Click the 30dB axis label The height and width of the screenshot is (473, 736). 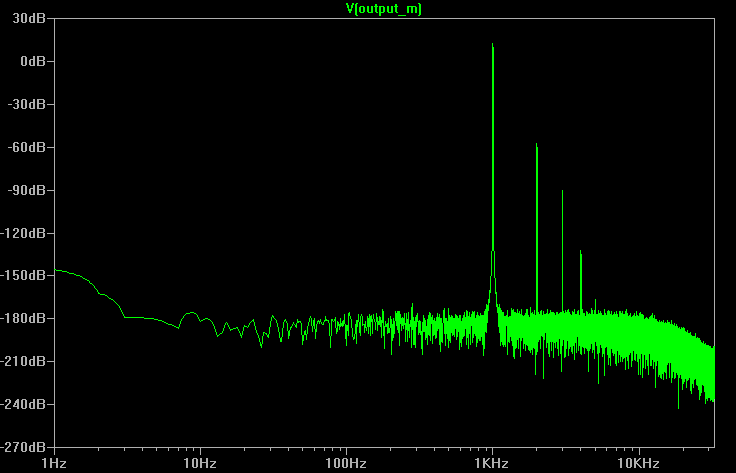coord(29,18)
